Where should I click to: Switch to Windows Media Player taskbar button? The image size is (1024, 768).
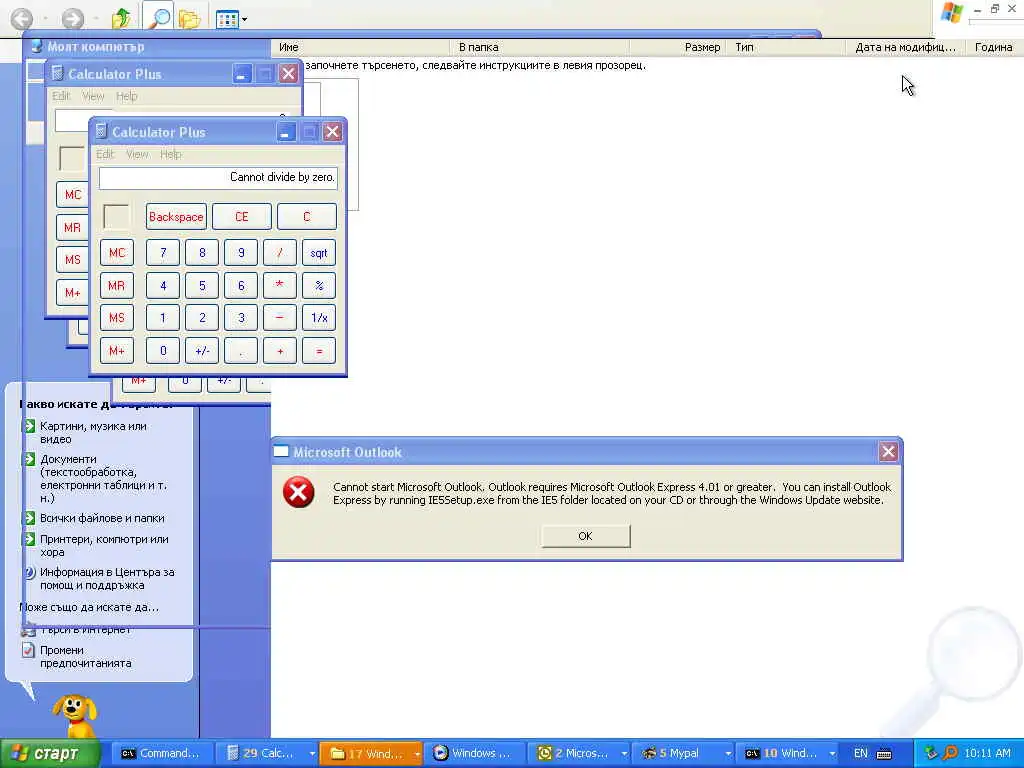point(475,753)
